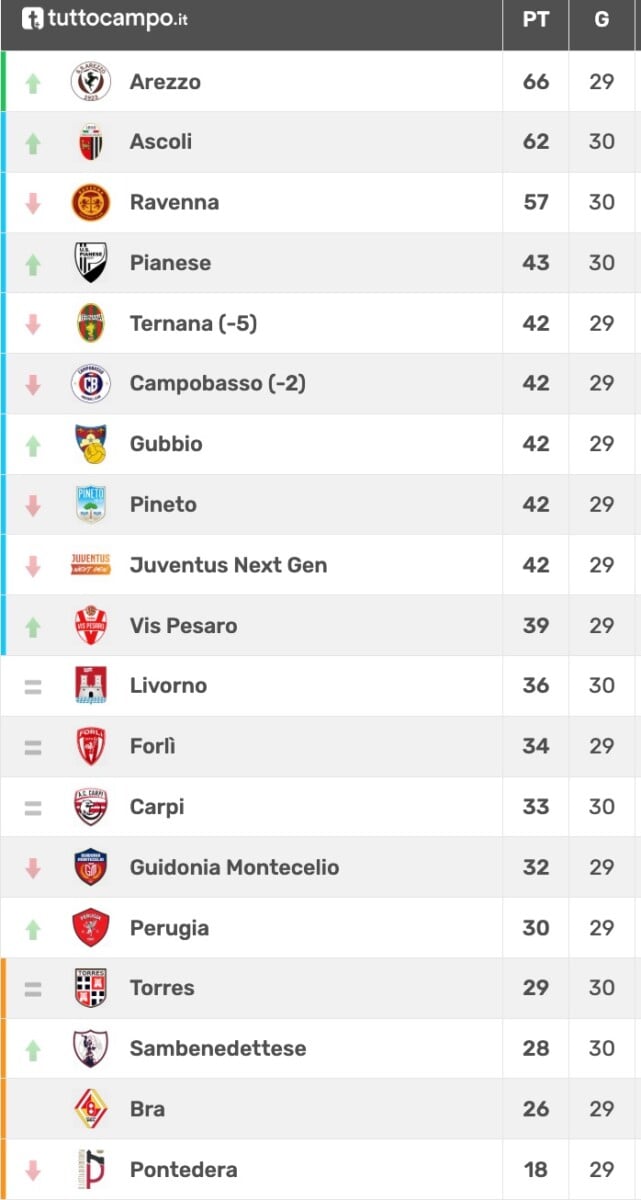
Task: Sort table by PT column header
Action: click(x=536, y=20)
